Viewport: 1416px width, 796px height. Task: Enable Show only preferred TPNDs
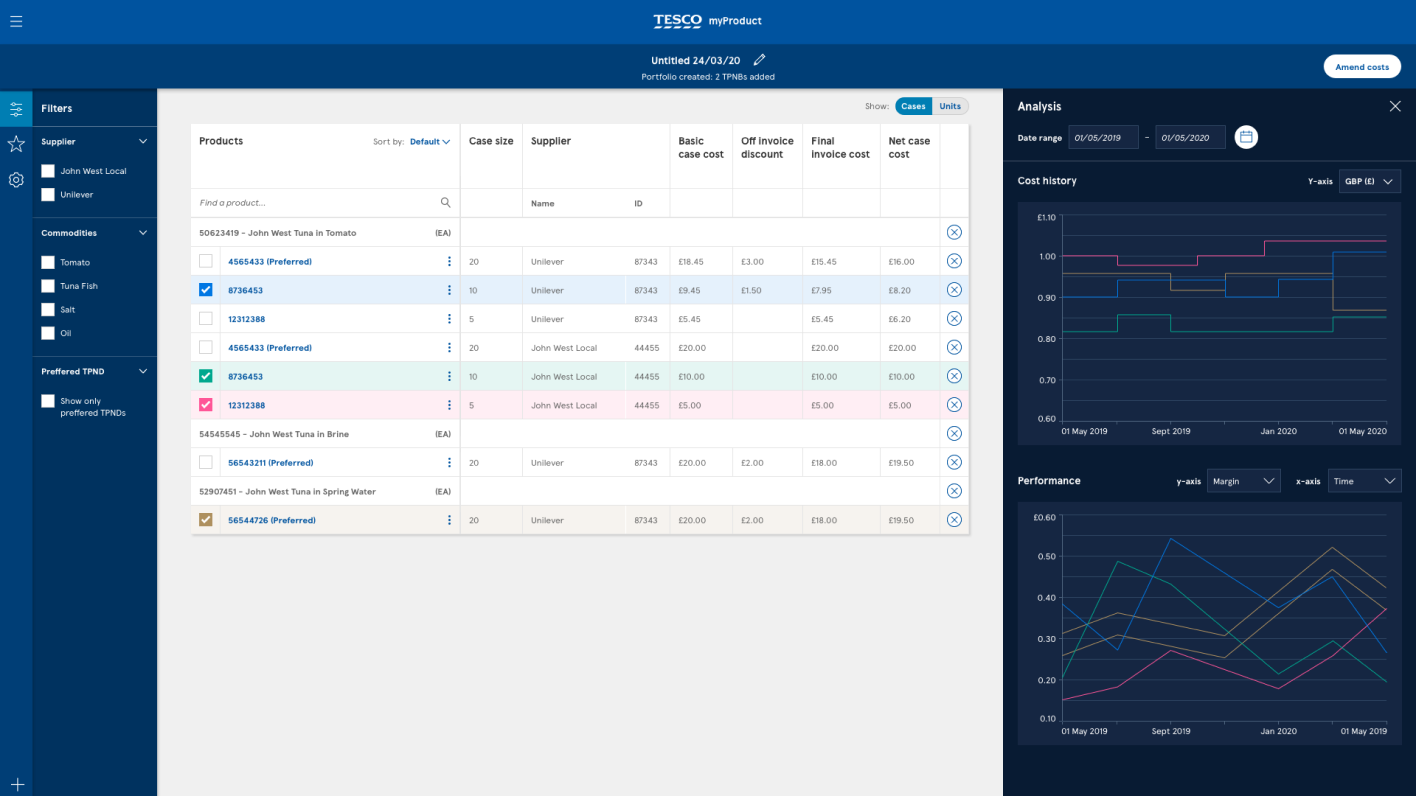tap(48, 401)
